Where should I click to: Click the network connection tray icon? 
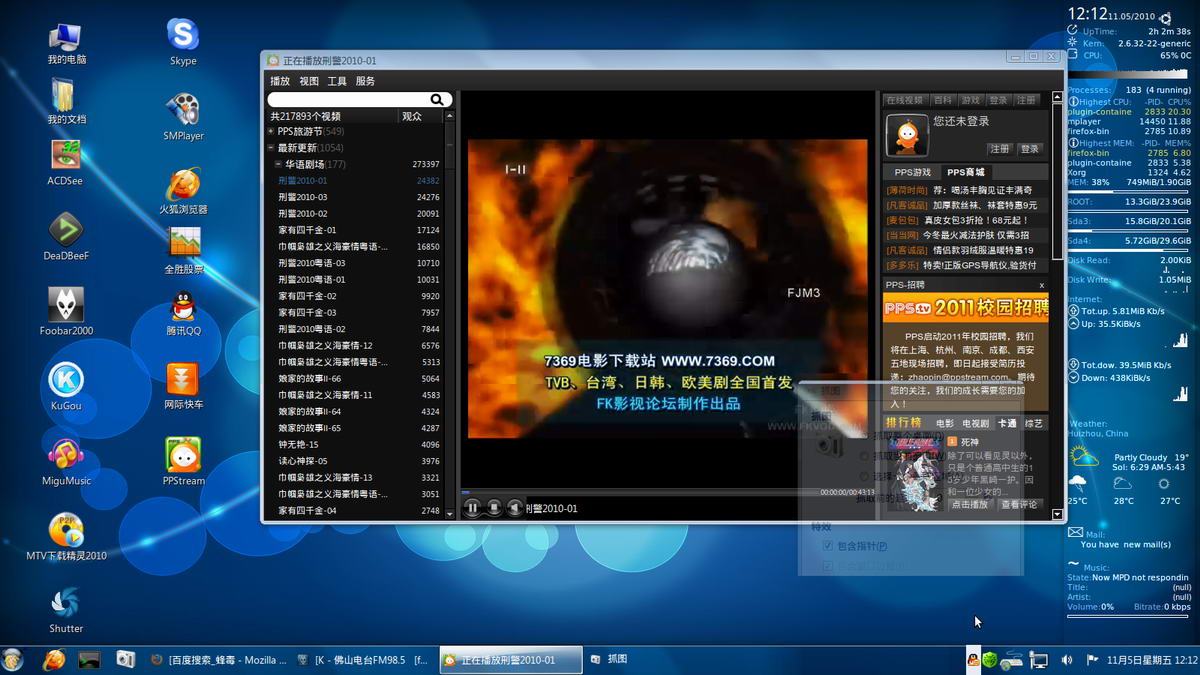pos(1040,660)
